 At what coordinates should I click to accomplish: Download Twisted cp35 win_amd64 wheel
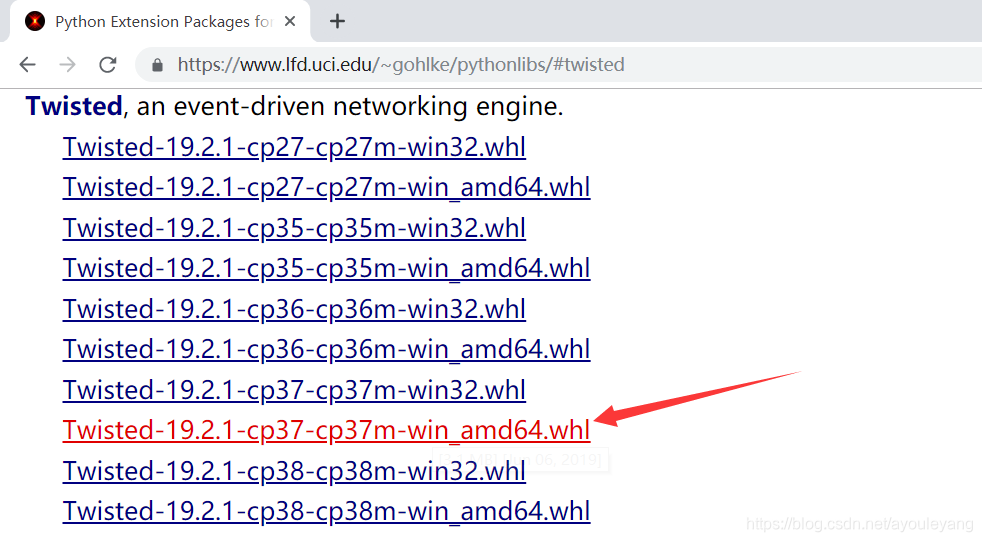326,269
